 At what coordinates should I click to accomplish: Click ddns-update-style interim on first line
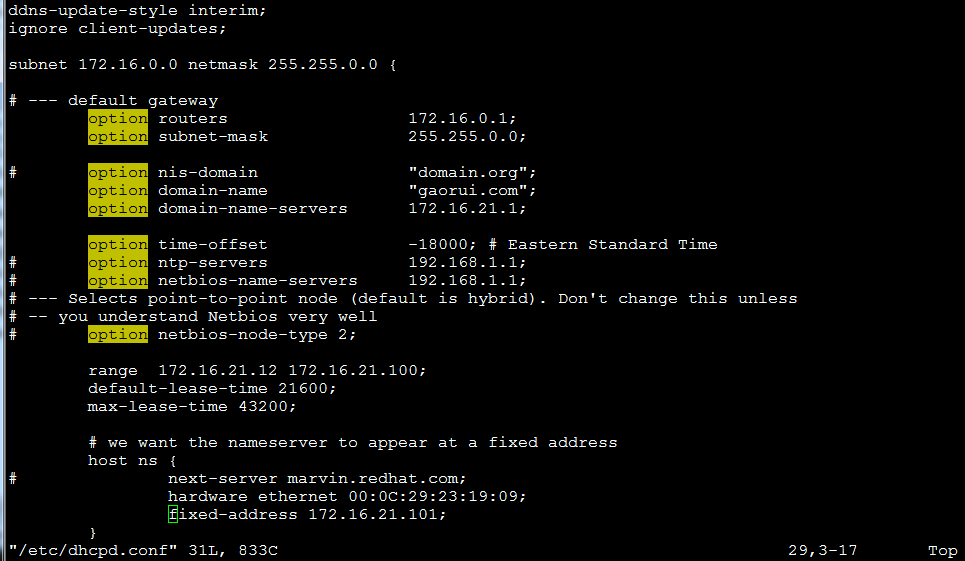click(x=137, y=10)
